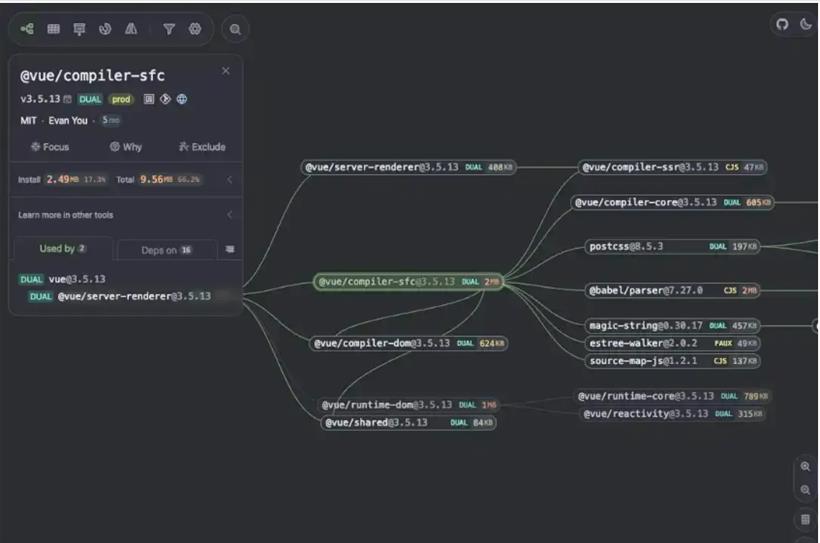
Task: Click the Install 2.49MB size value
Action: 62,179
